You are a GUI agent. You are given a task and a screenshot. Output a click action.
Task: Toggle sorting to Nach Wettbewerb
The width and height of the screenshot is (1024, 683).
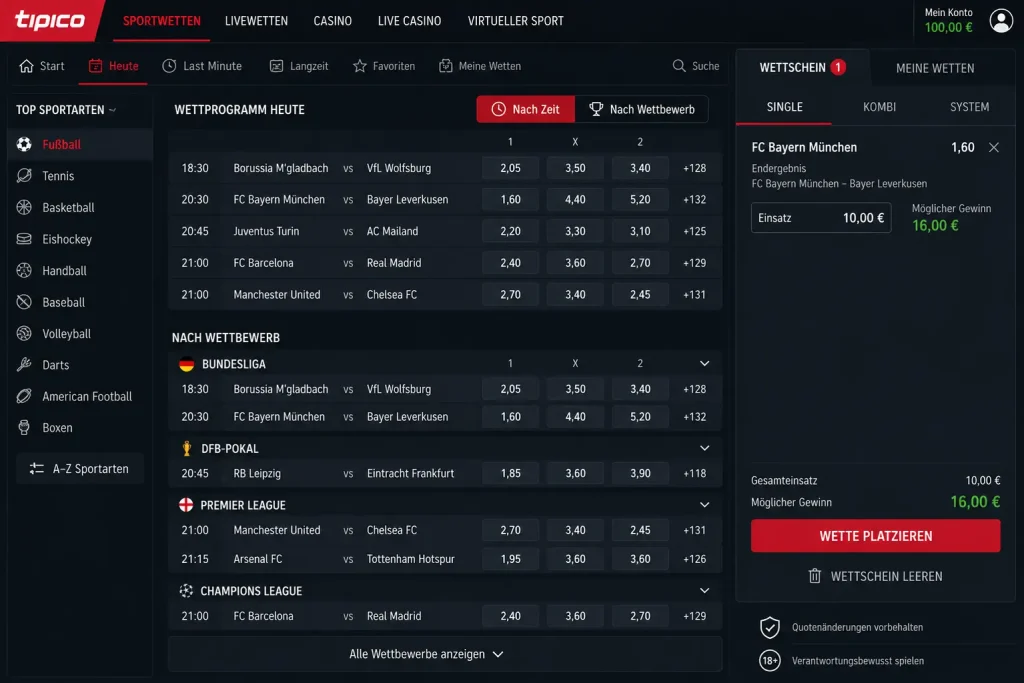click(x=641, y=109)
